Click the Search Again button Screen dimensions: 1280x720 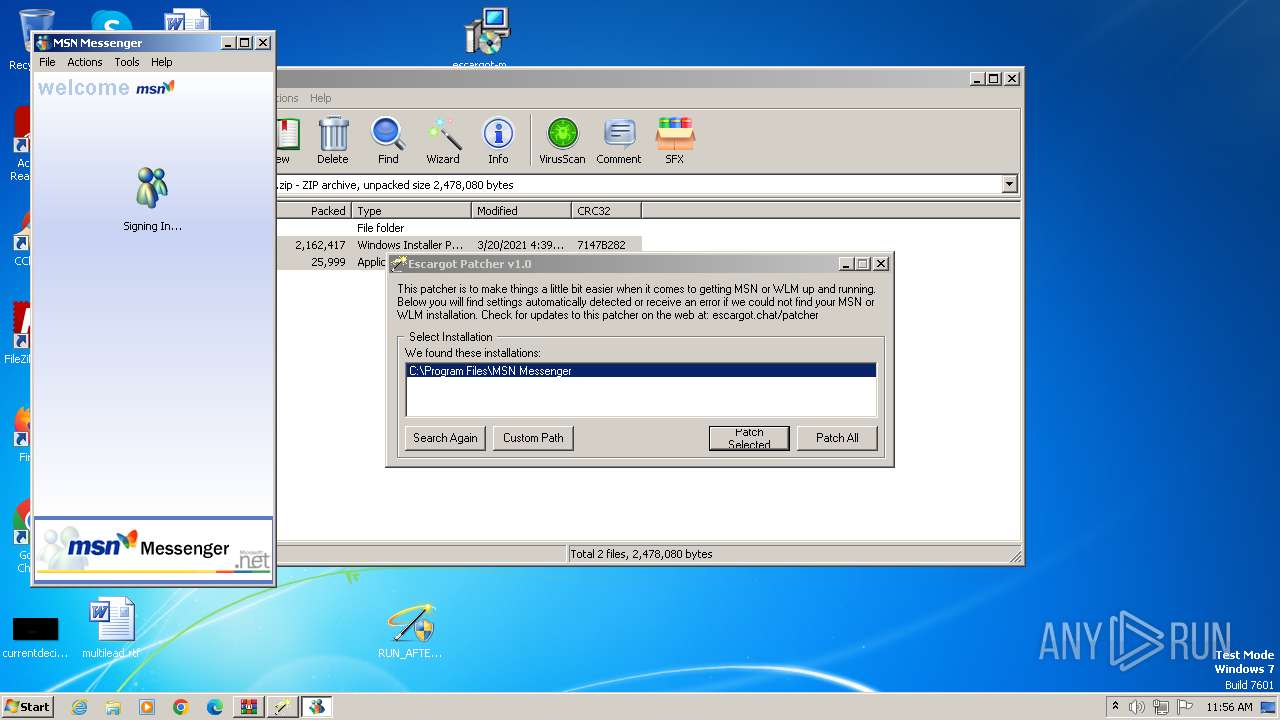445,438
